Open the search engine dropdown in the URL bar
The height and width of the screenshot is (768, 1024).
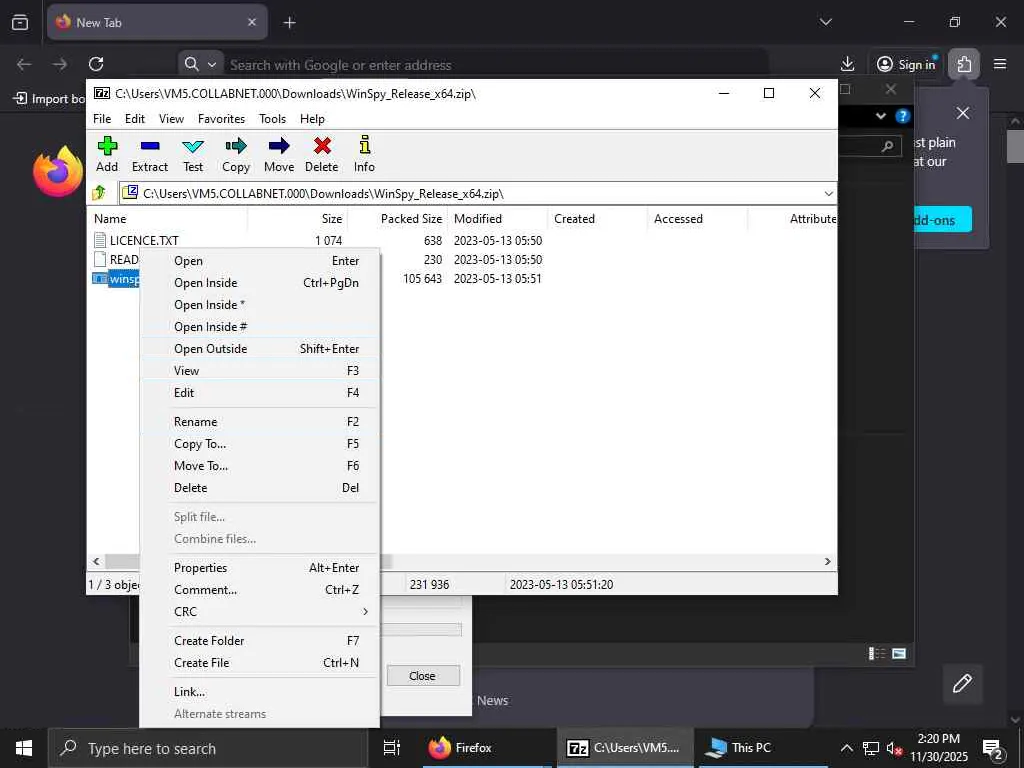(x=212, y=65)
